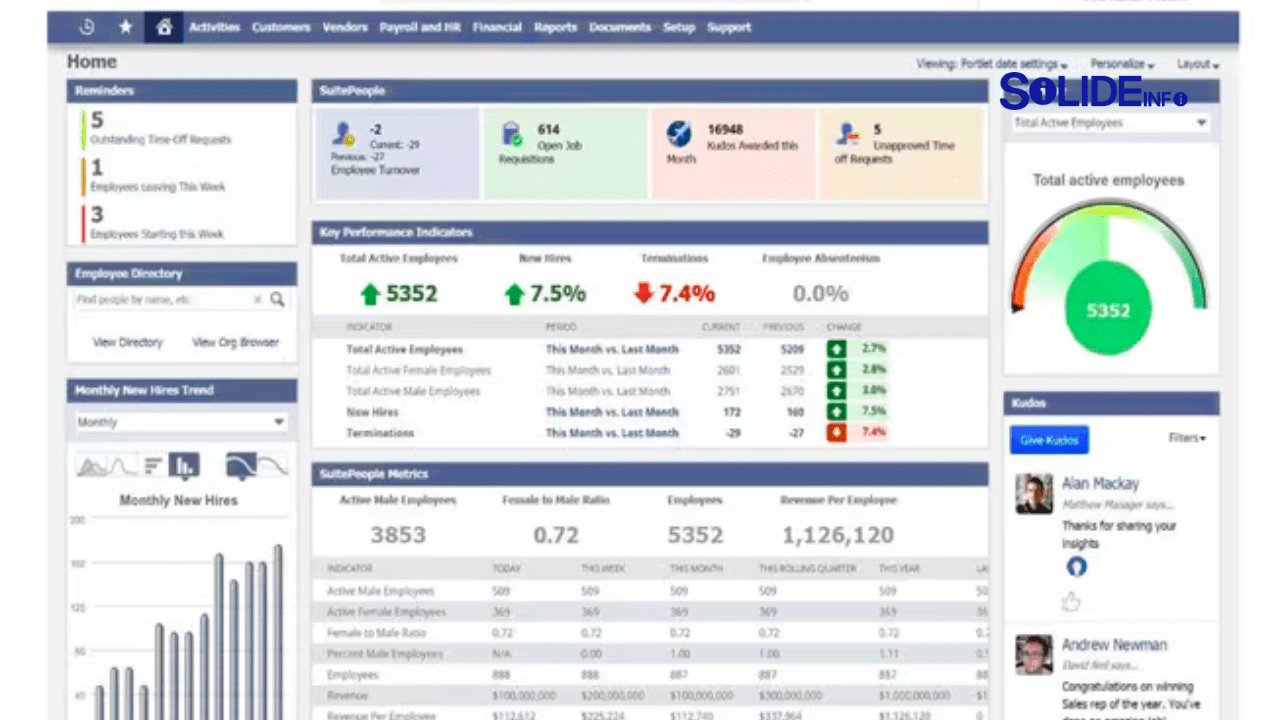Open the Setup menu

pyautogui.click(x=679, y=27)
